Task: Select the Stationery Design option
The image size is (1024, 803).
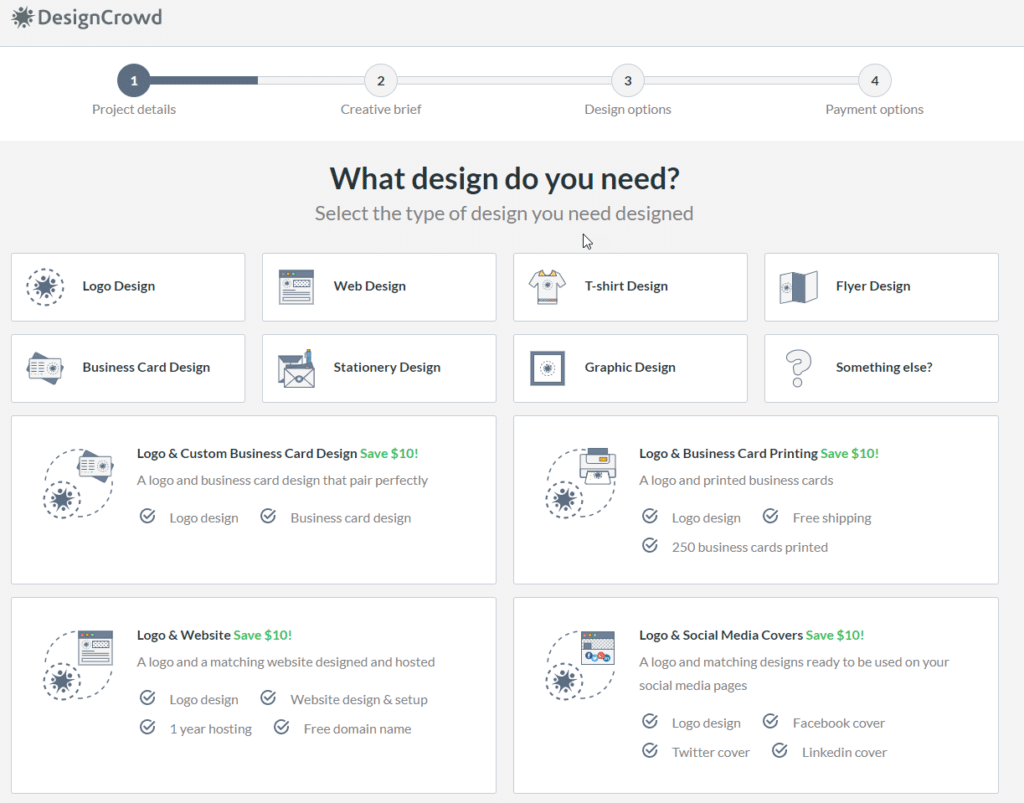Action: [379, 368]
